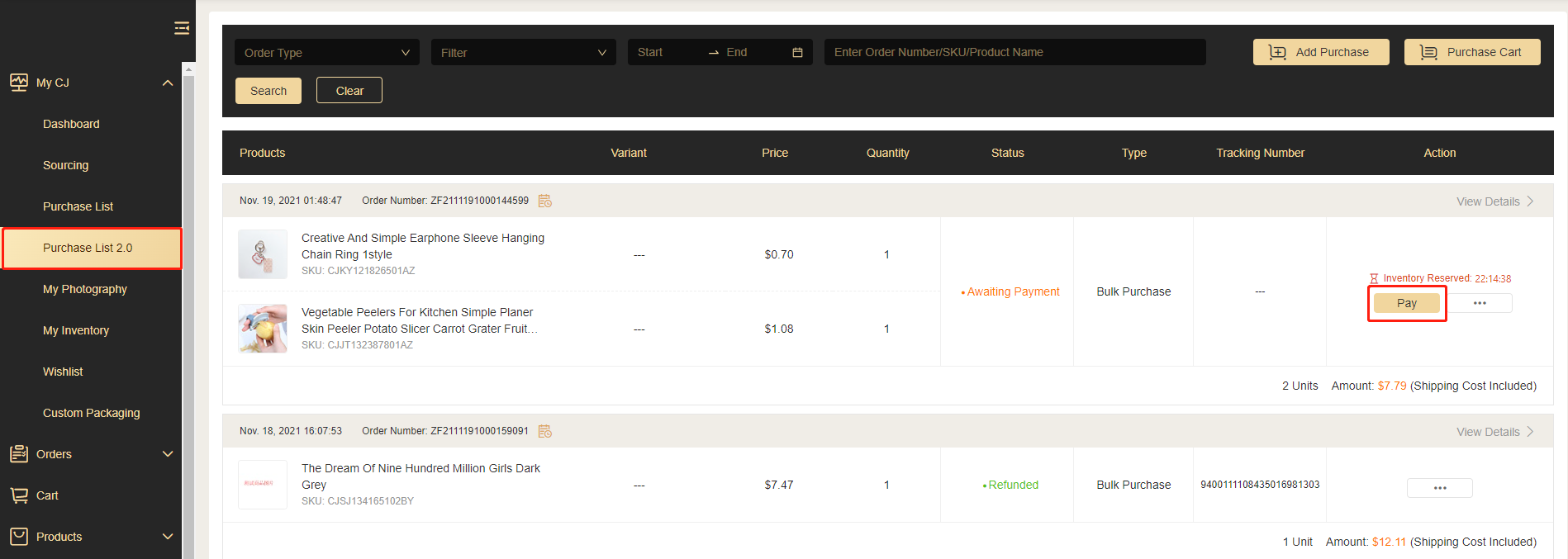1568x559 pixels.
Task: Select Purchase List 2.0 menu item
Action: click(88, 248)
